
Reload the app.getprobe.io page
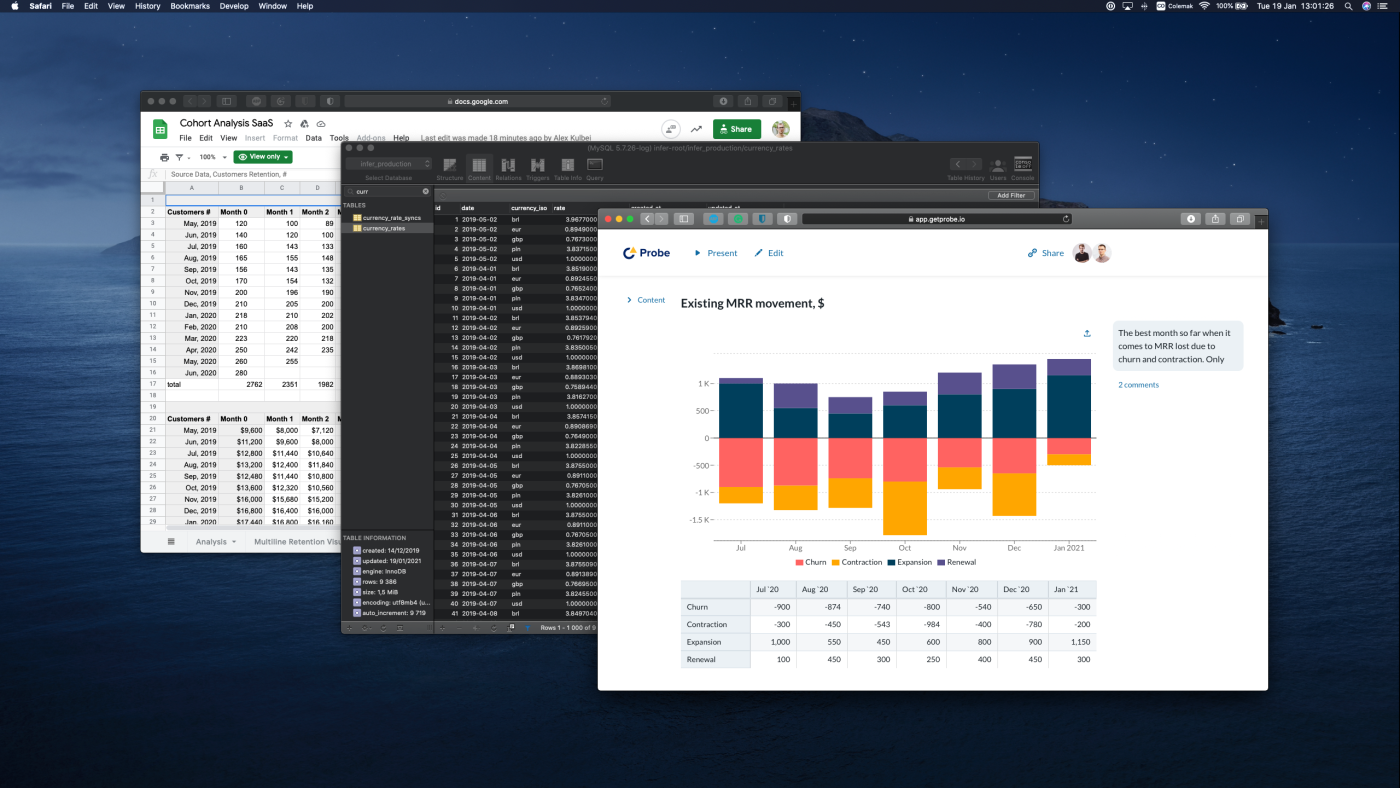tap(1066, 218)
